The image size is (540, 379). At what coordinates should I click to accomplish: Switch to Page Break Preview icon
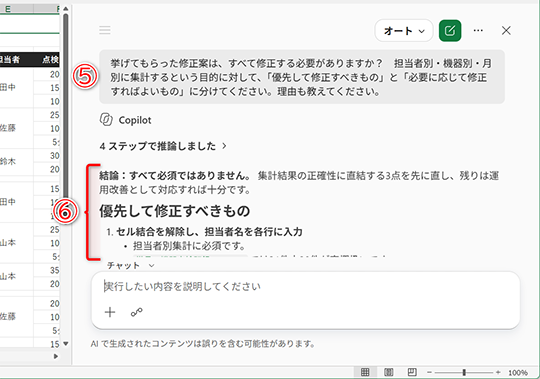click(x=412, y=372)
